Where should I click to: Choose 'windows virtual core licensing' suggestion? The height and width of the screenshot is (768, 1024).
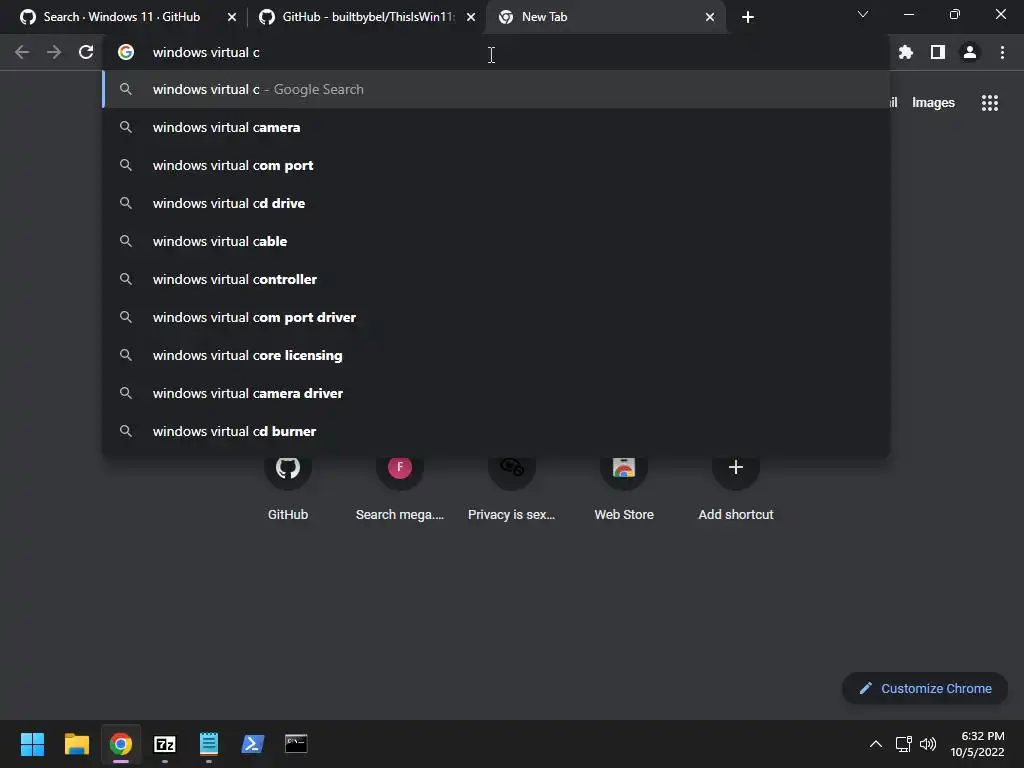pyautogui.click(x=496, y=355)
